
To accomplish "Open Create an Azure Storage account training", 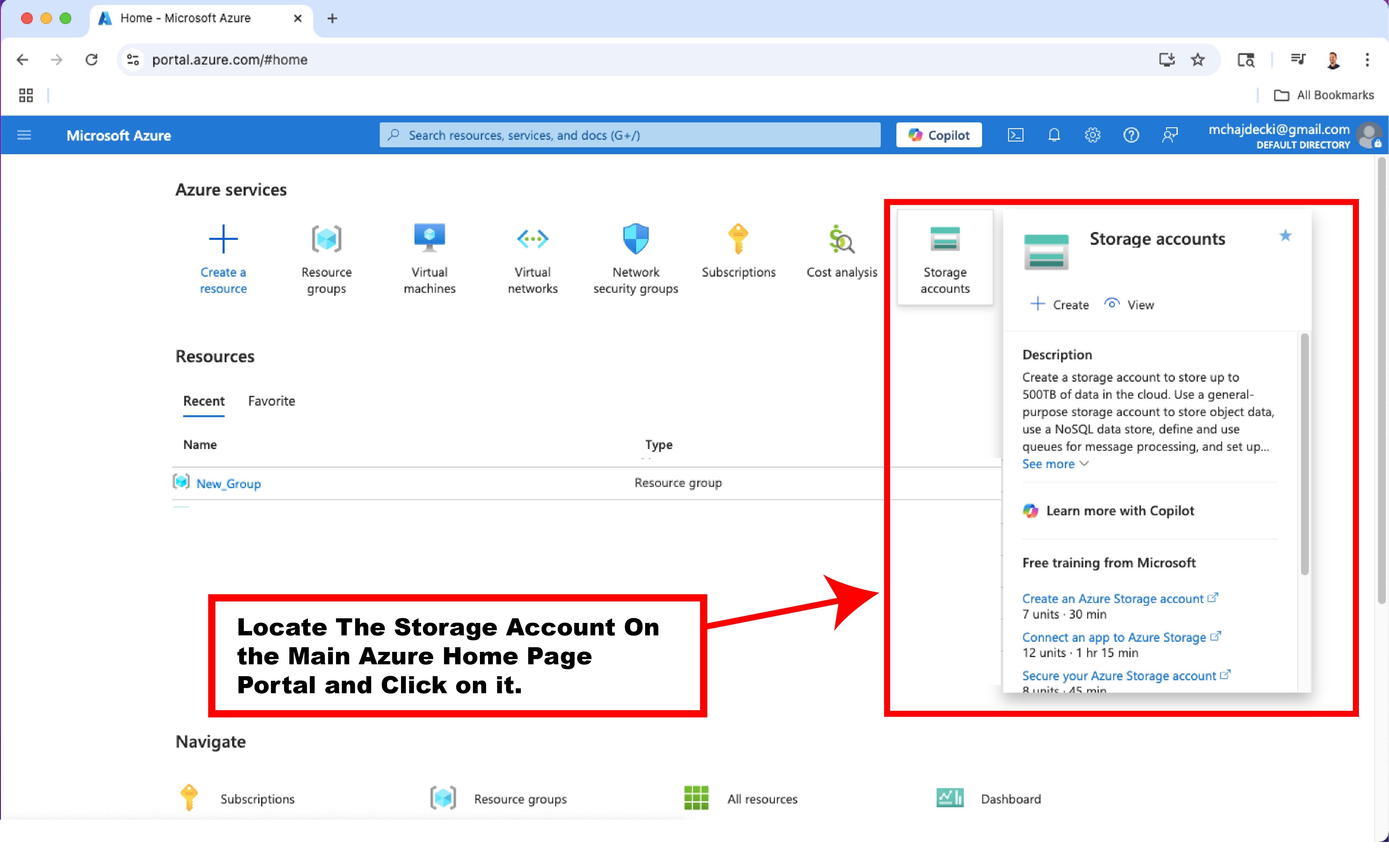I will (1120, 598).
